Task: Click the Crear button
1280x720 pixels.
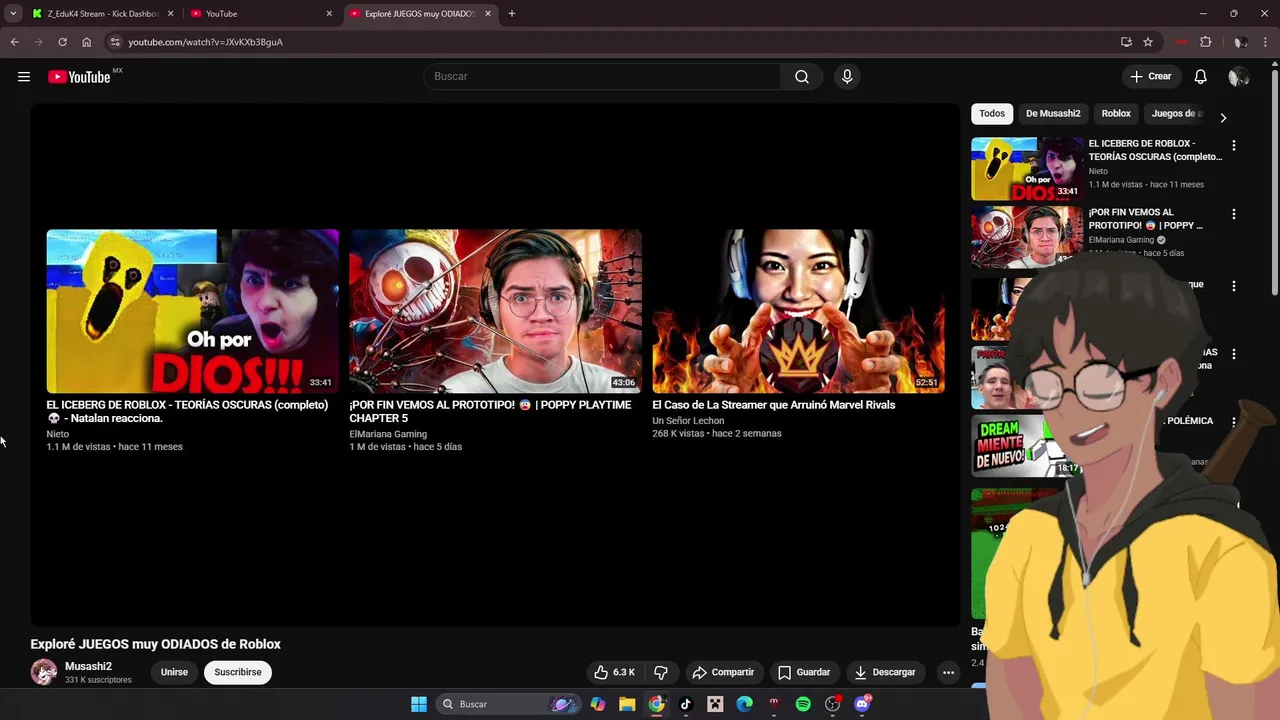Action: click(1151, 77)
